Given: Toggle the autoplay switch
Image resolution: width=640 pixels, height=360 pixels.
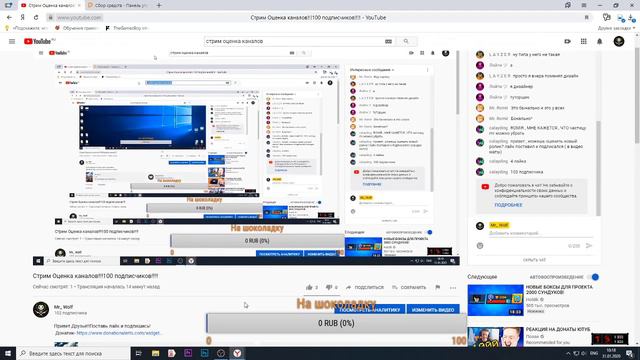Looking at the screenshot, I should click(594, 277).
